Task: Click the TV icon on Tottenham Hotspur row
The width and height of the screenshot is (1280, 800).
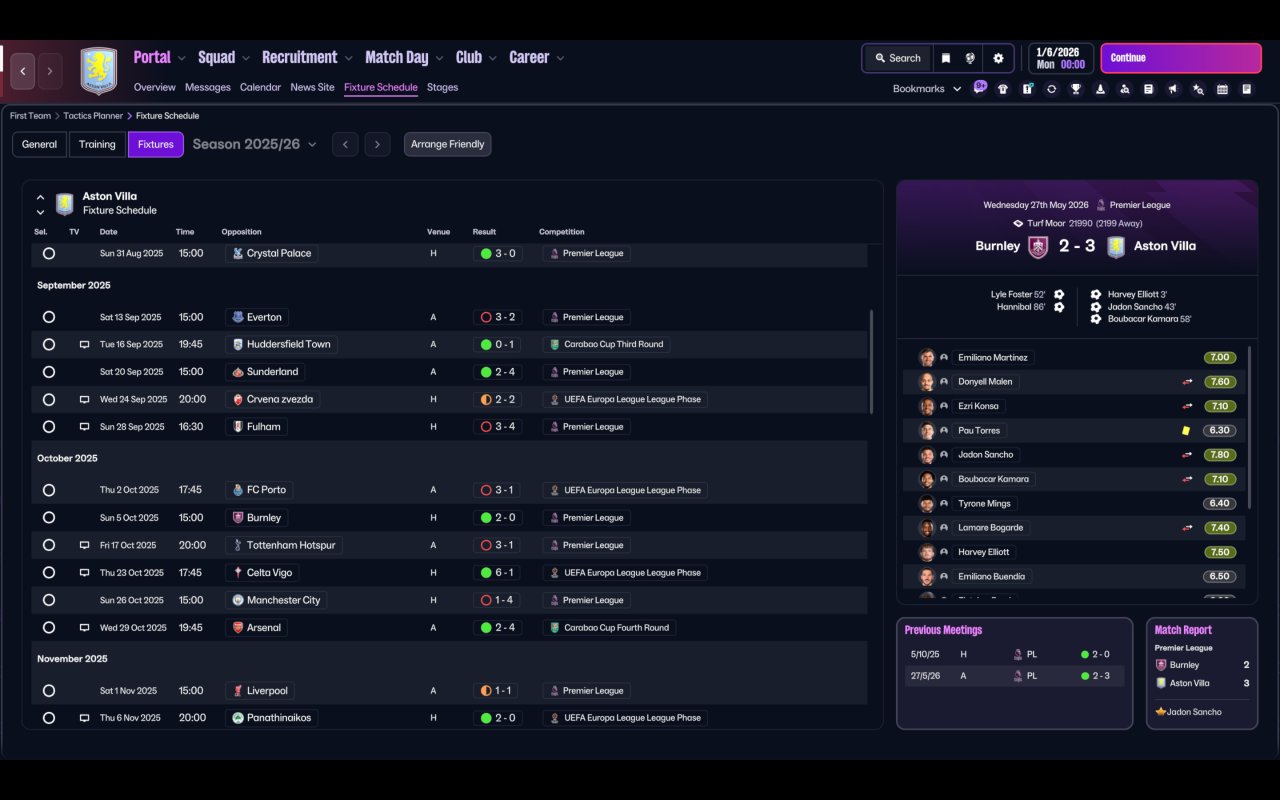Action: (85, 545)
